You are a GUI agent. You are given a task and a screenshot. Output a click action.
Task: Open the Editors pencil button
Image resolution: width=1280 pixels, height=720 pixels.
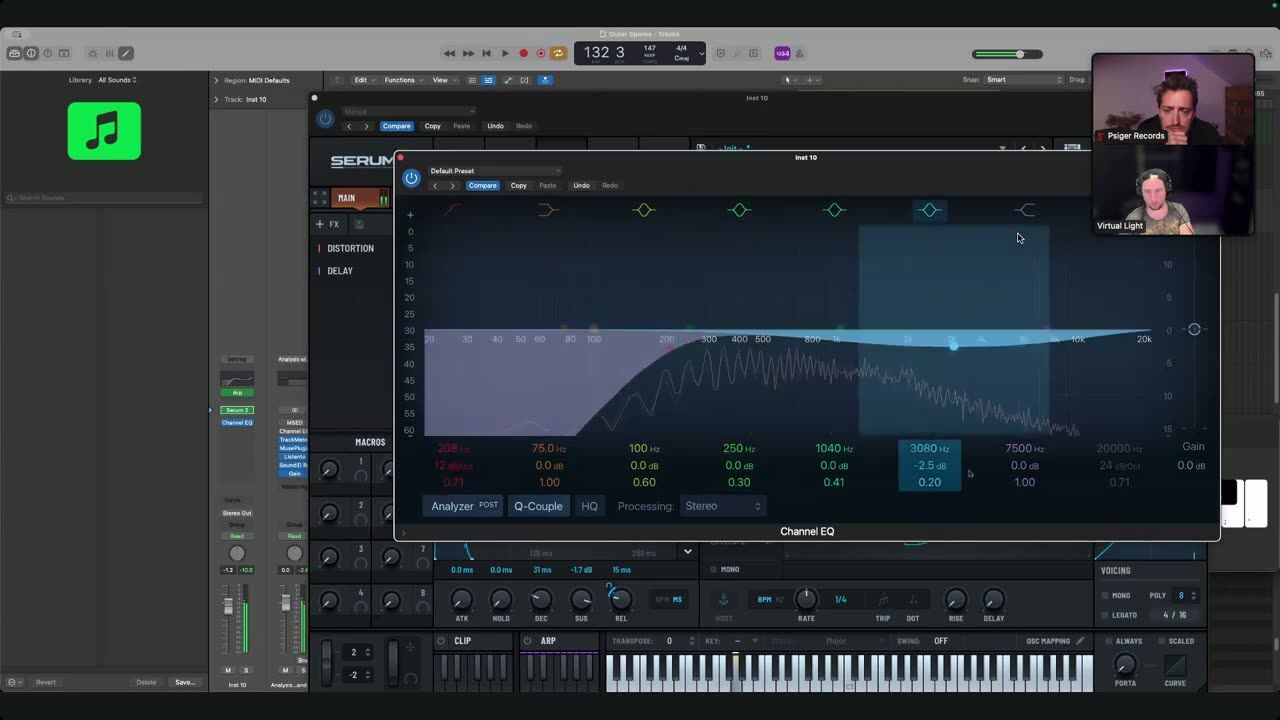(126, 53)
